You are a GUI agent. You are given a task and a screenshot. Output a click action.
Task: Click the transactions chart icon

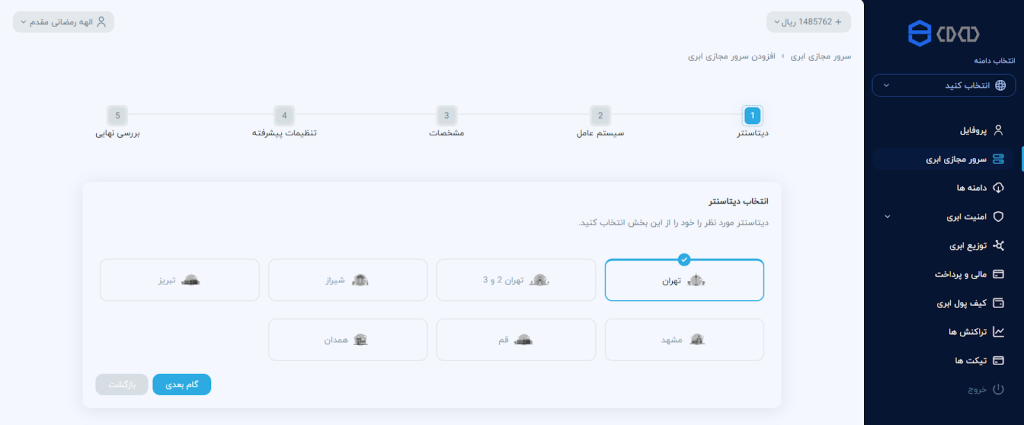tap(997, 331)
